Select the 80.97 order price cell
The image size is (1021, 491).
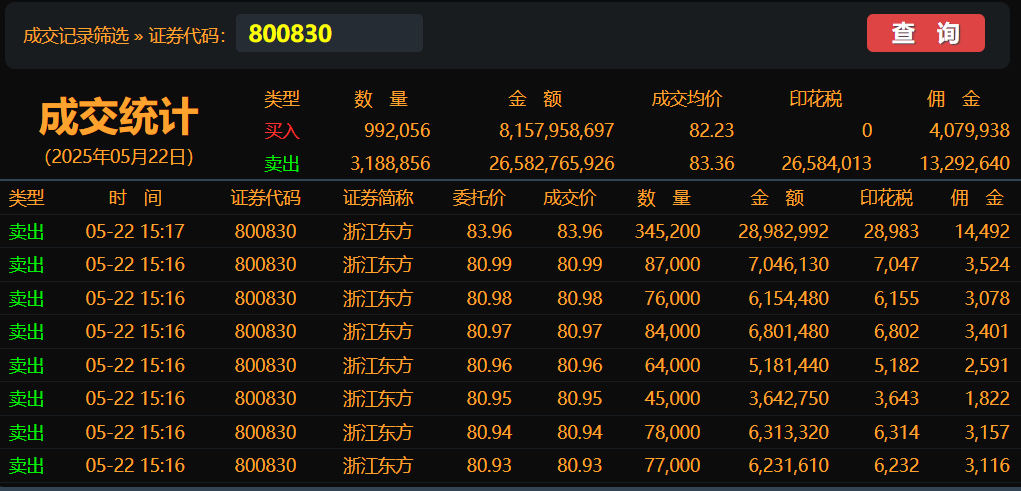(x=489, y=331)
